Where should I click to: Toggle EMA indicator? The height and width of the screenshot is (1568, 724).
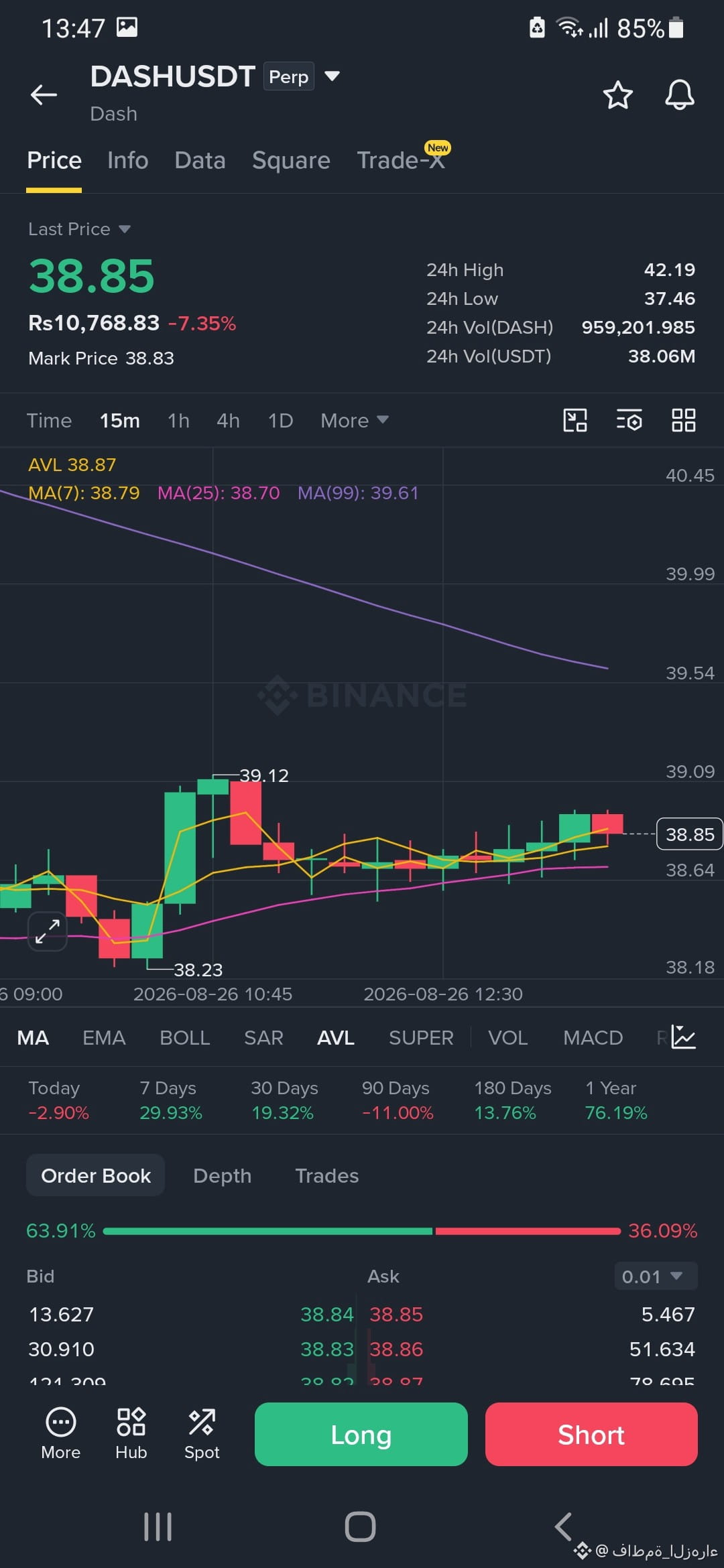pyautogui.click(x=104, y=1037)
